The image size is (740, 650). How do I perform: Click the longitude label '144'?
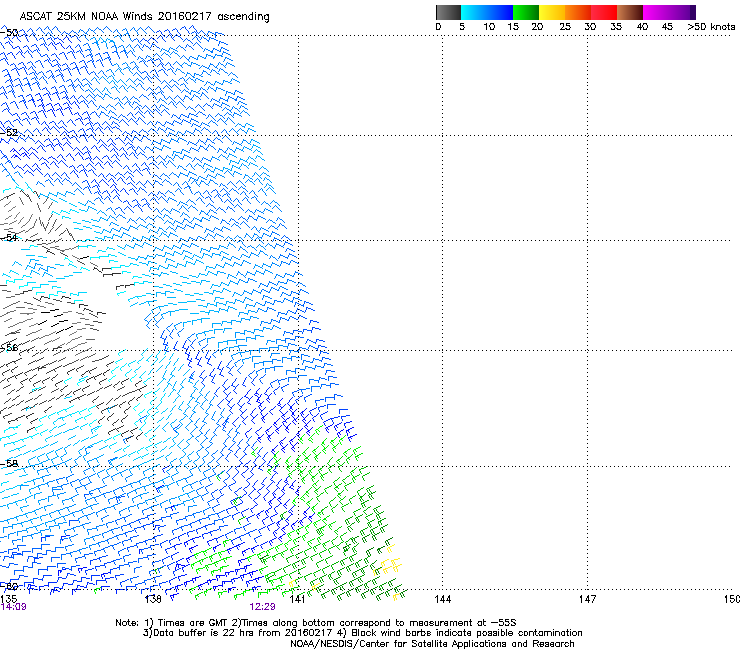point(442,599)
